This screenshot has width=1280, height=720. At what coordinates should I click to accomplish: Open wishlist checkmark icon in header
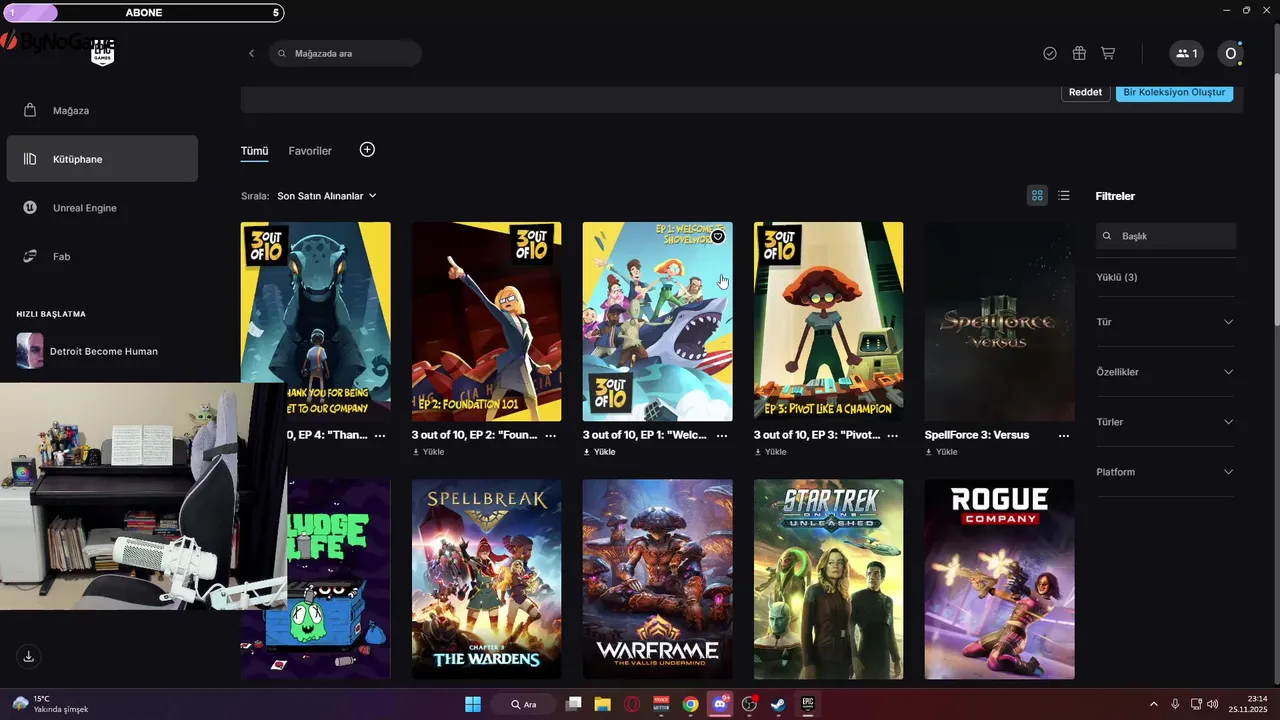pyautogui.click(x=1050, y=53)
